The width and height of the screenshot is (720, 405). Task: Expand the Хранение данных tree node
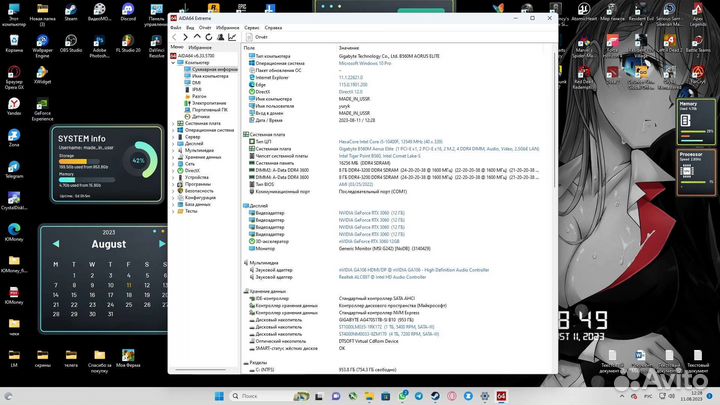[x=173, y=157]
